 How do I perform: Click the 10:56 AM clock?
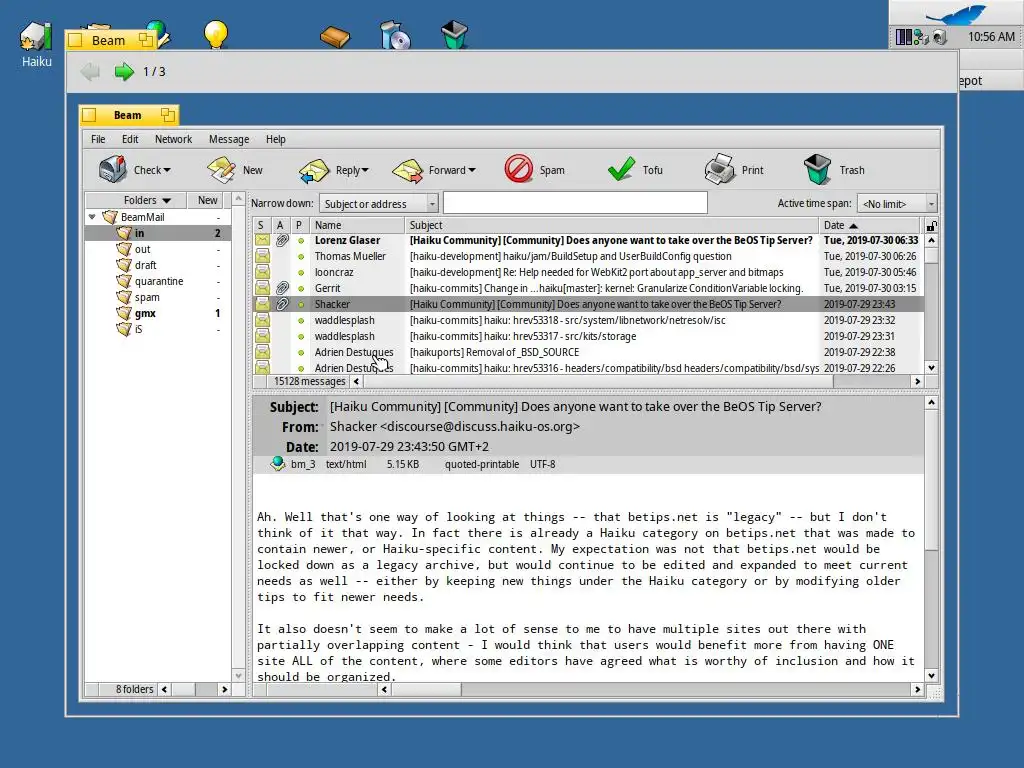991,37
